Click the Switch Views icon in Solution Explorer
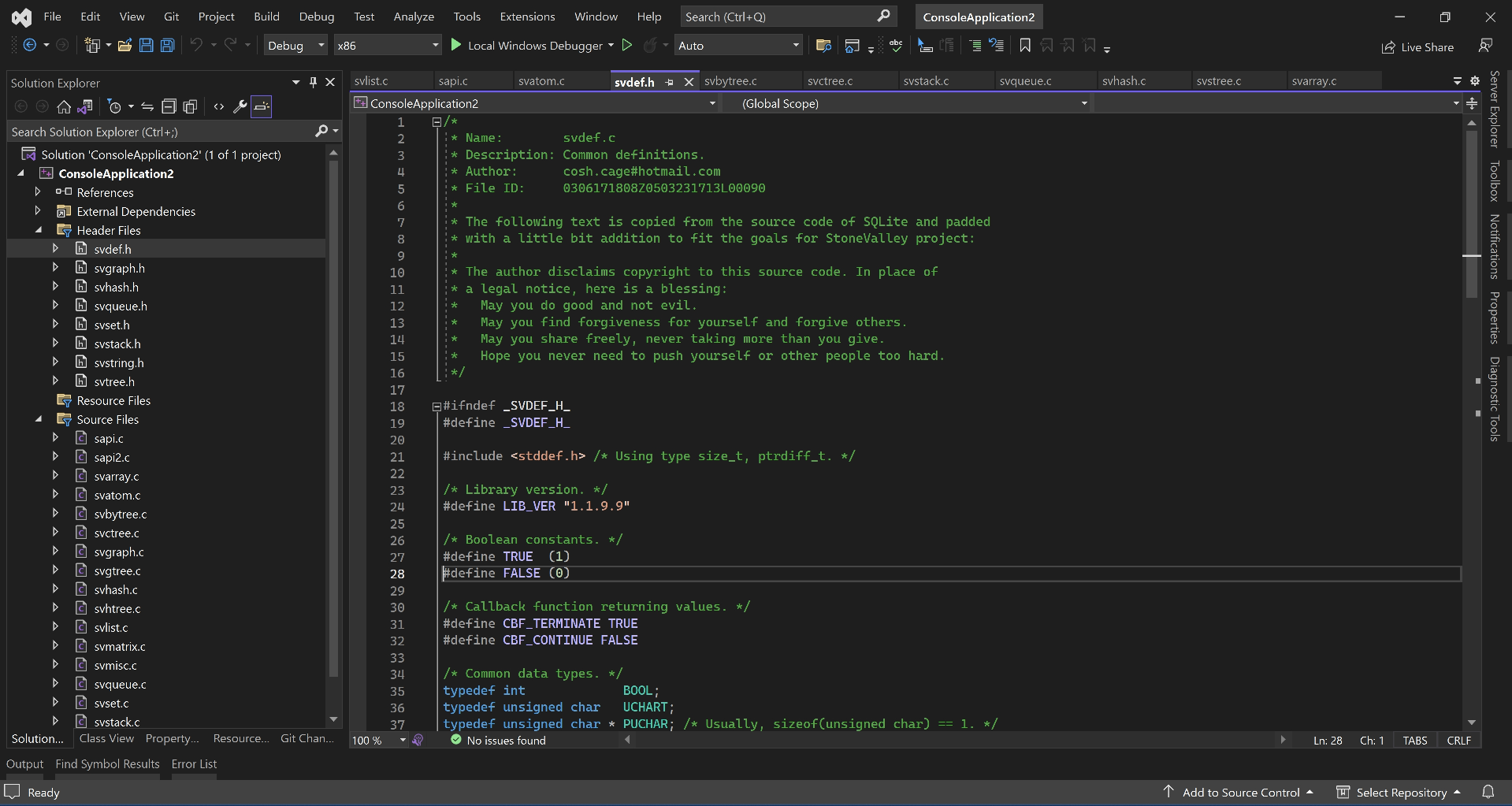 (x=85, y=106)
